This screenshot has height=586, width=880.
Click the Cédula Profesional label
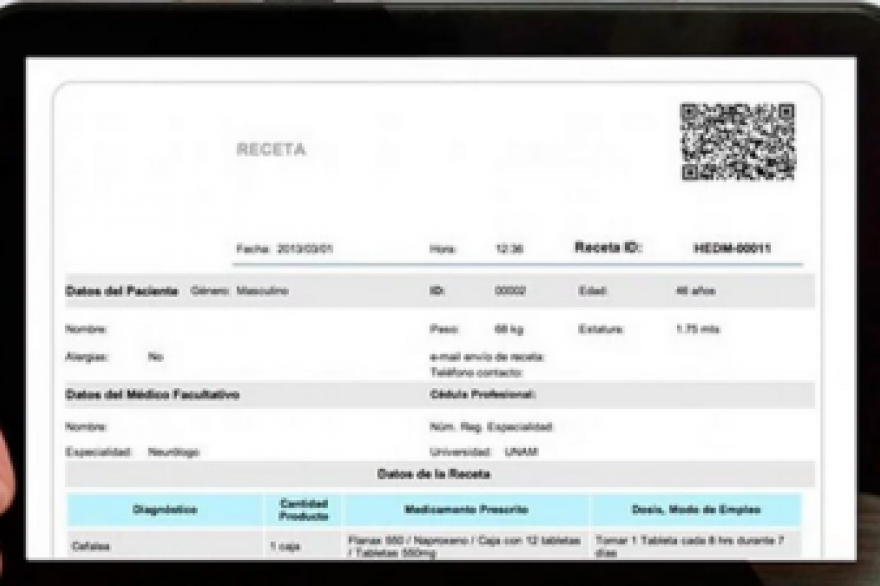[483, 395]
